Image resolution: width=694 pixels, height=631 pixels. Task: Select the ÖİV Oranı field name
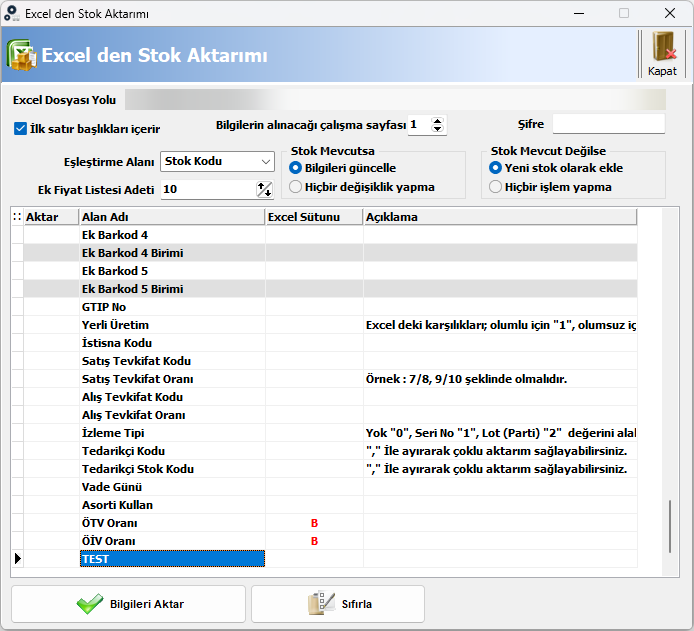tap(109, 541)
